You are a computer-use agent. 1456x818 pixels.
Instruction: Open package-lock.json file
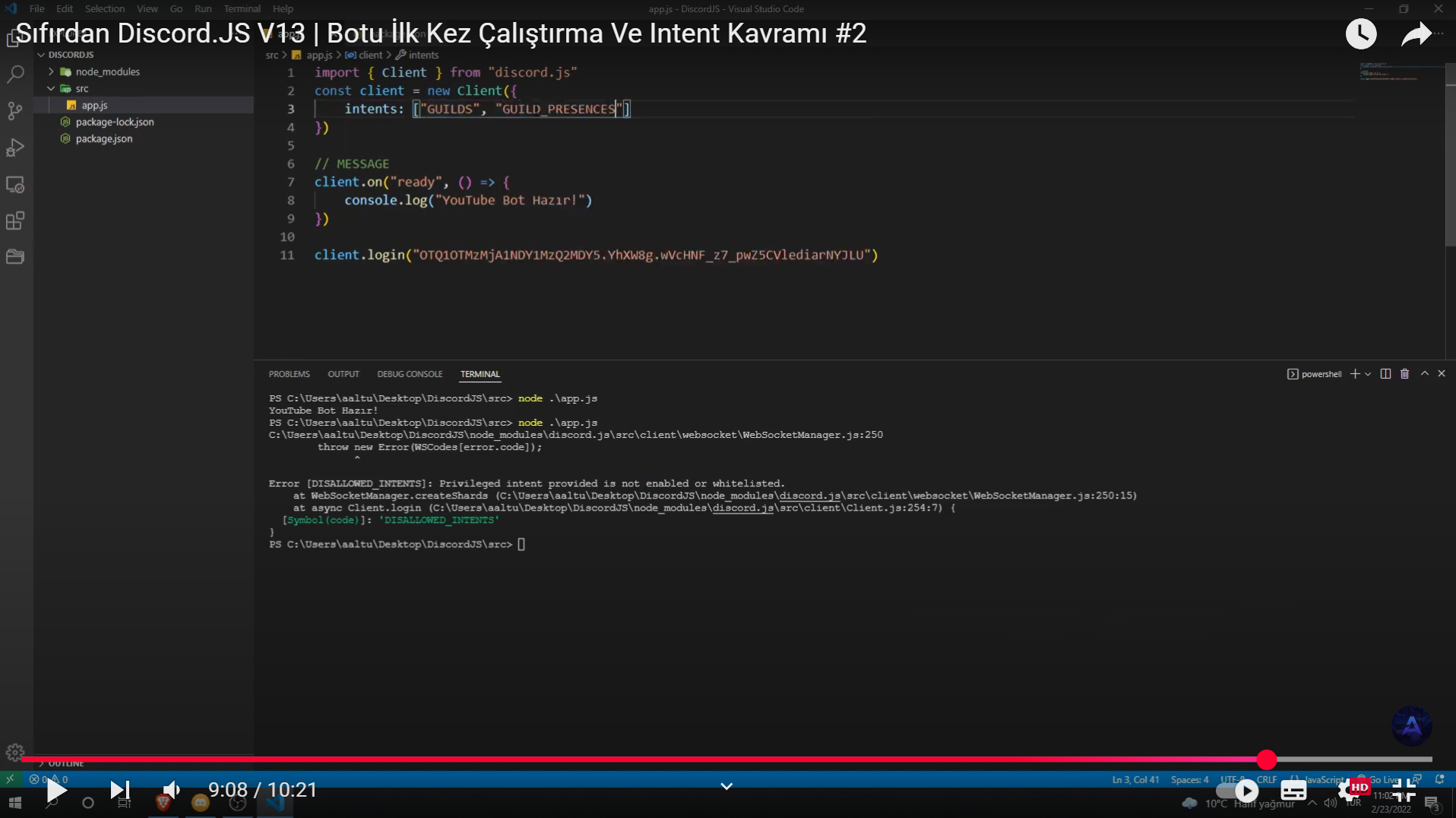pos(114,122)
